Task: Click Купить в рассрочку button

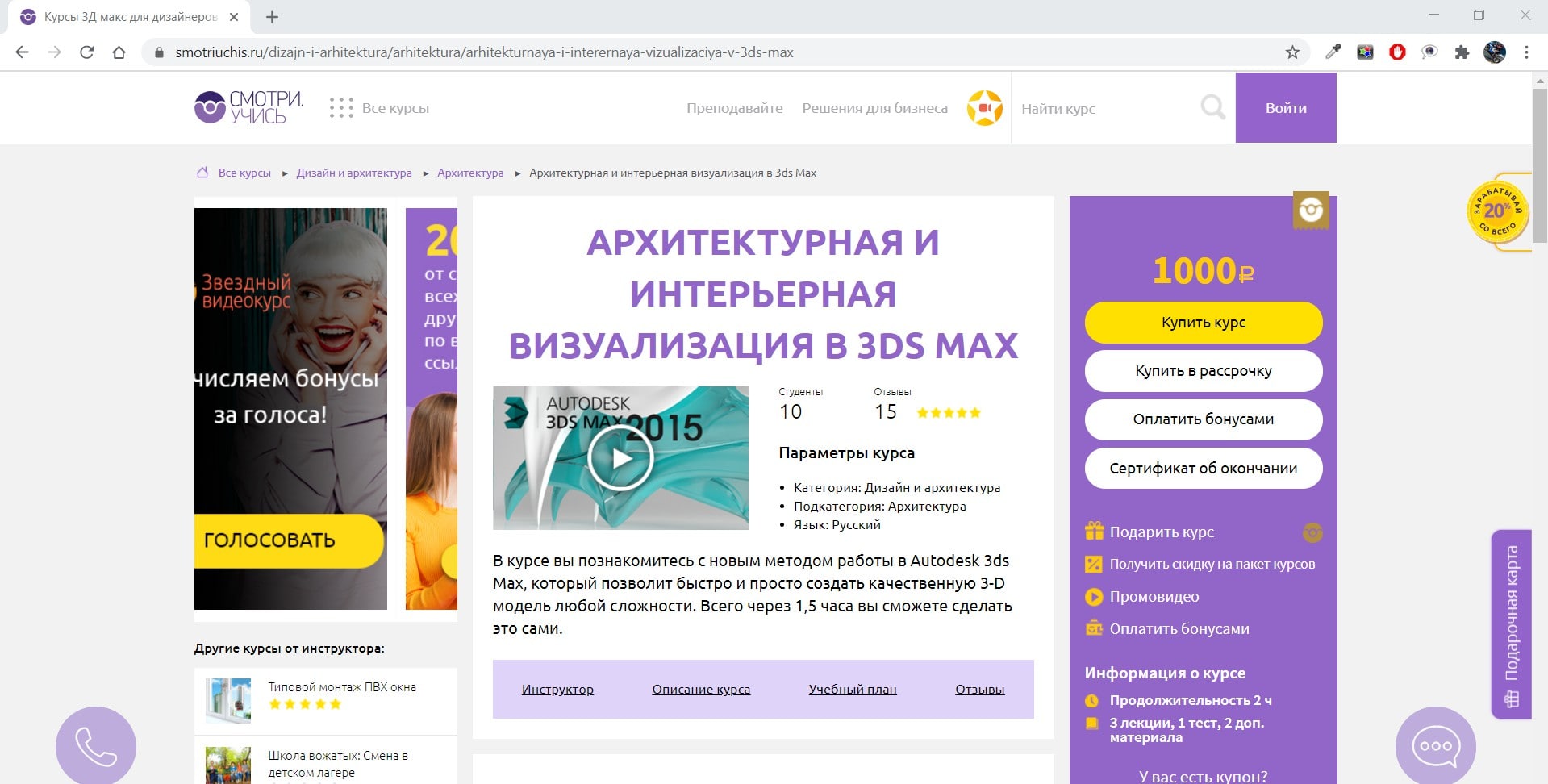Action: [1204, 371]
